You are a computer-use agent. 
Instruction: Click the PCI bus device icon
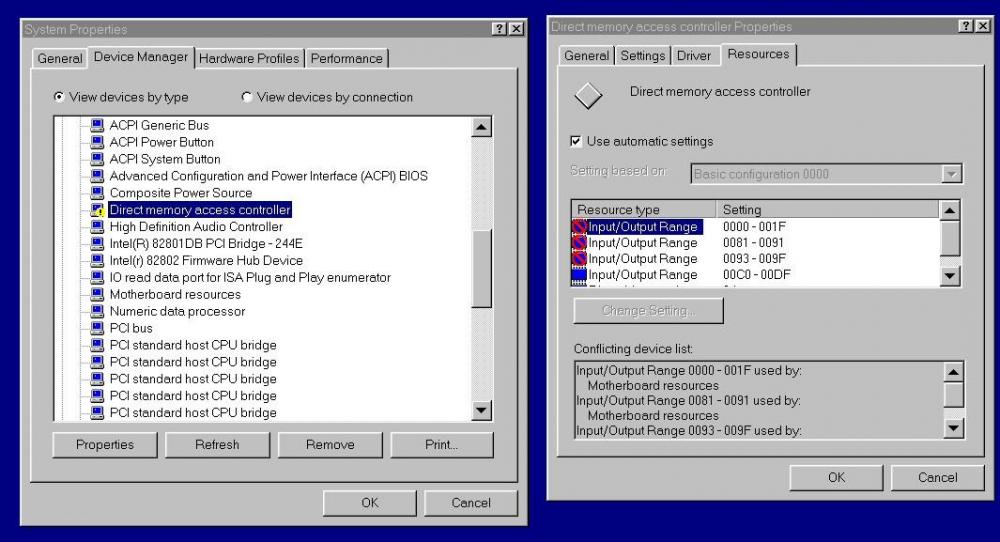pos(97,328)
